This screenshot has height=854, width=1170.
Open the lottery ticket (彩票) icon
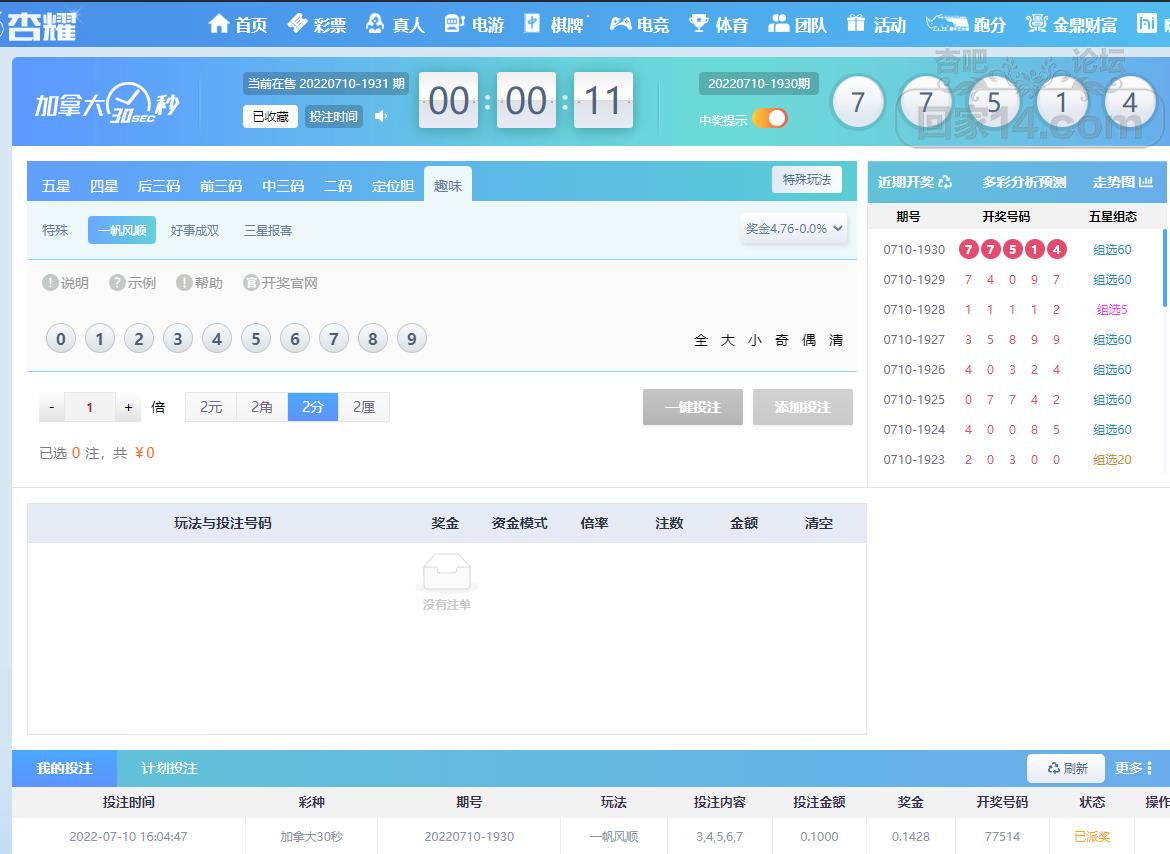click(x=297, y=24)
